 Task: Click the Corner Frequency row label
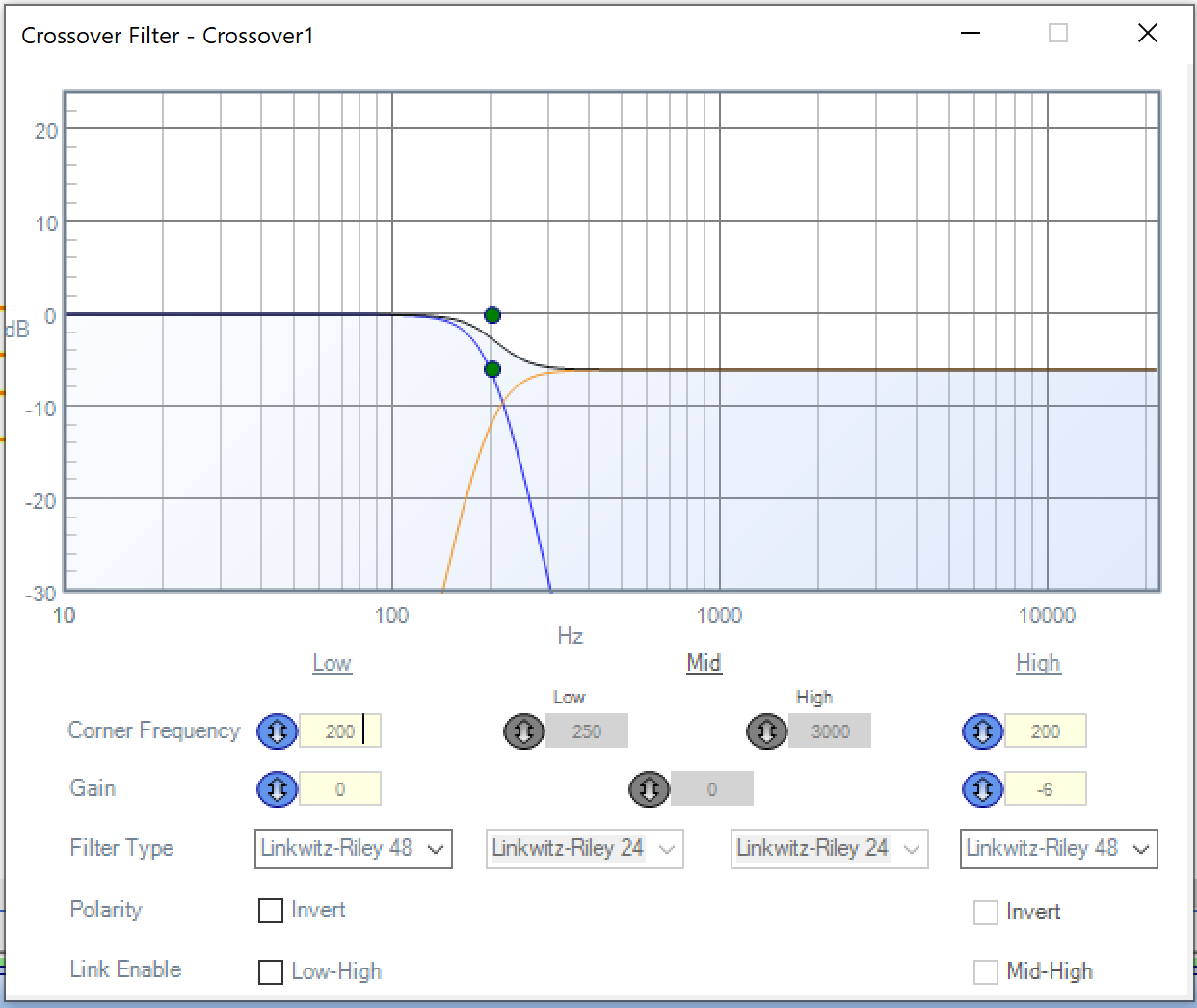coord(154,730)
